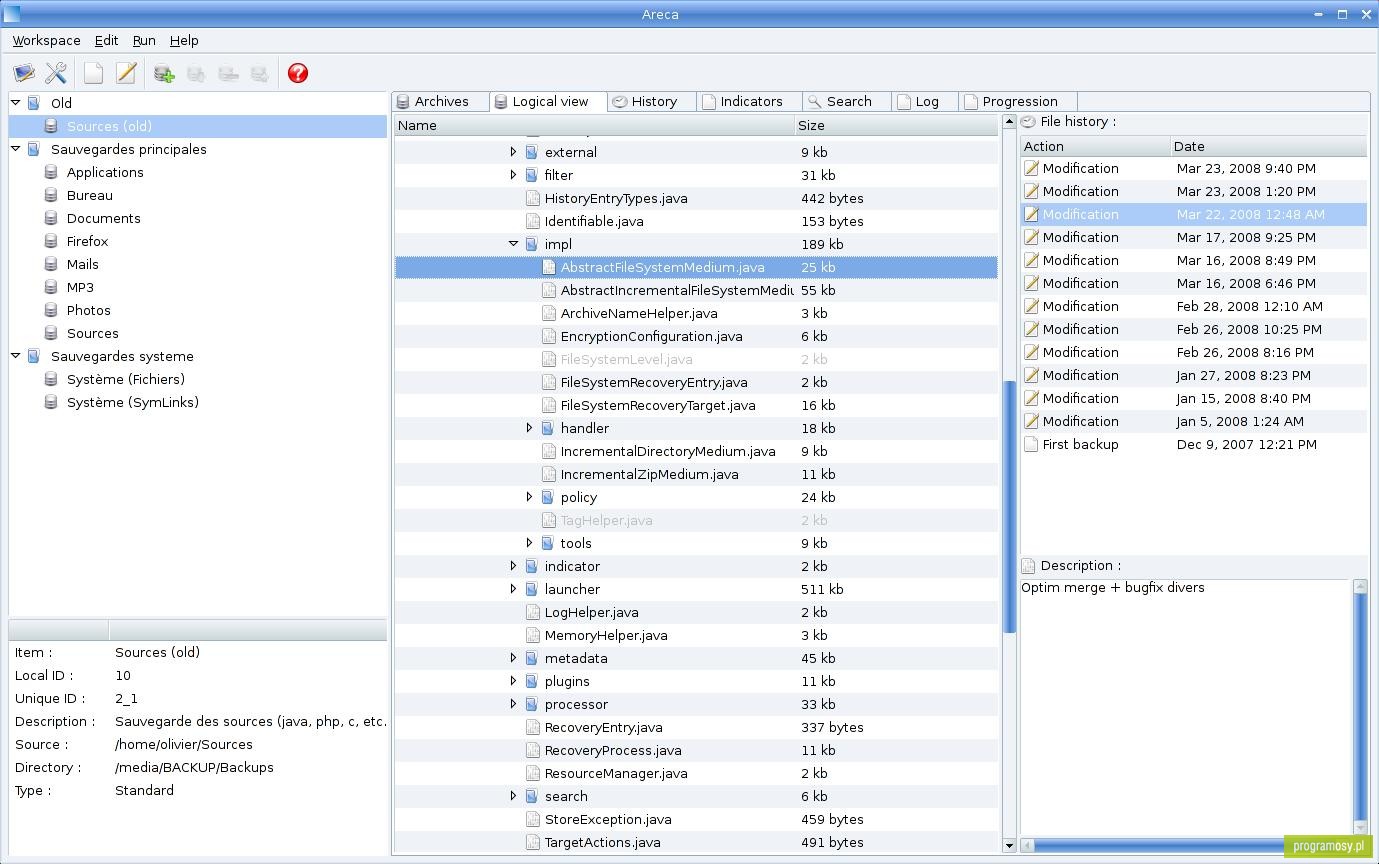Click the description box vertical scrollbar
Viewport: 1379px width, 864px height.
[1360, 706]
